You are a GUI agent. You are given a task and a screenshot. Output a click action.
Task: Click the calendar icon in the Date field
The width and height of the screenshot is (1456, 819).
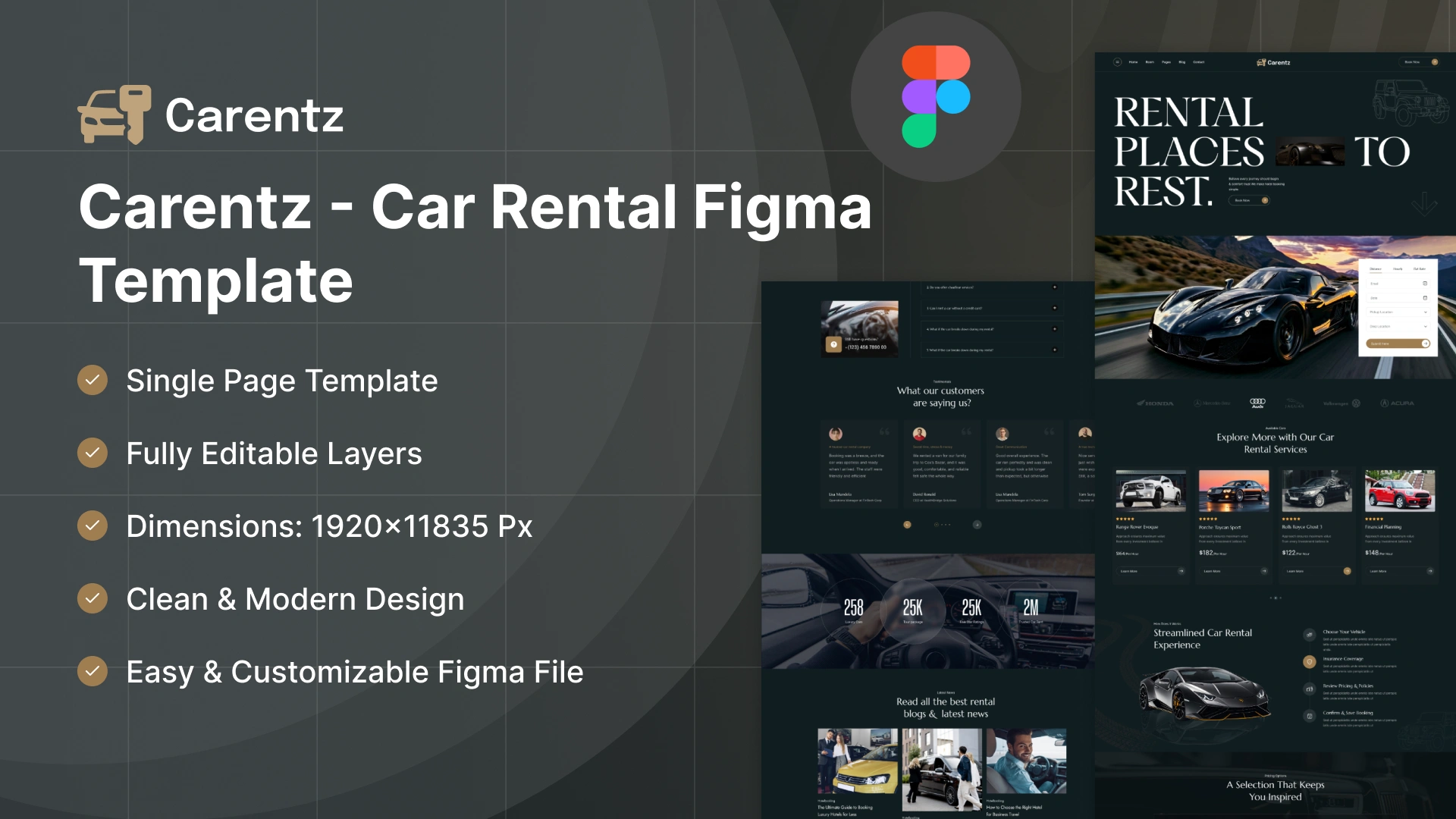click(1425, 298)
